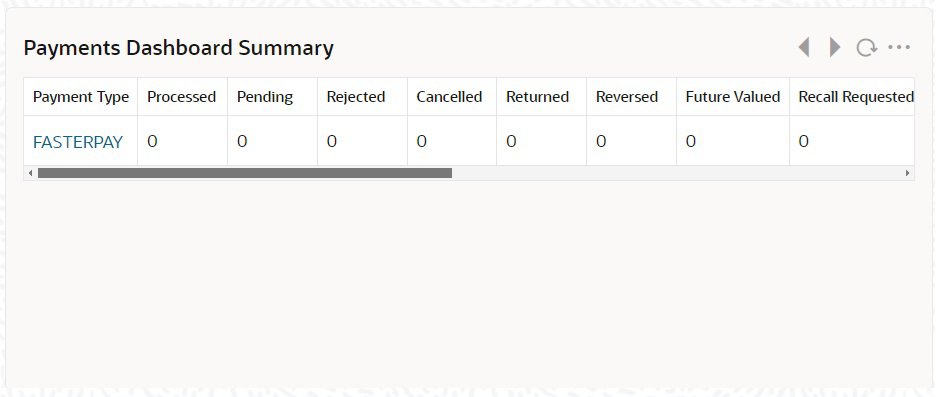Click the previous page left arrow icon
The width and height of the screenshot is (937, 397).
tap(804, 47)
